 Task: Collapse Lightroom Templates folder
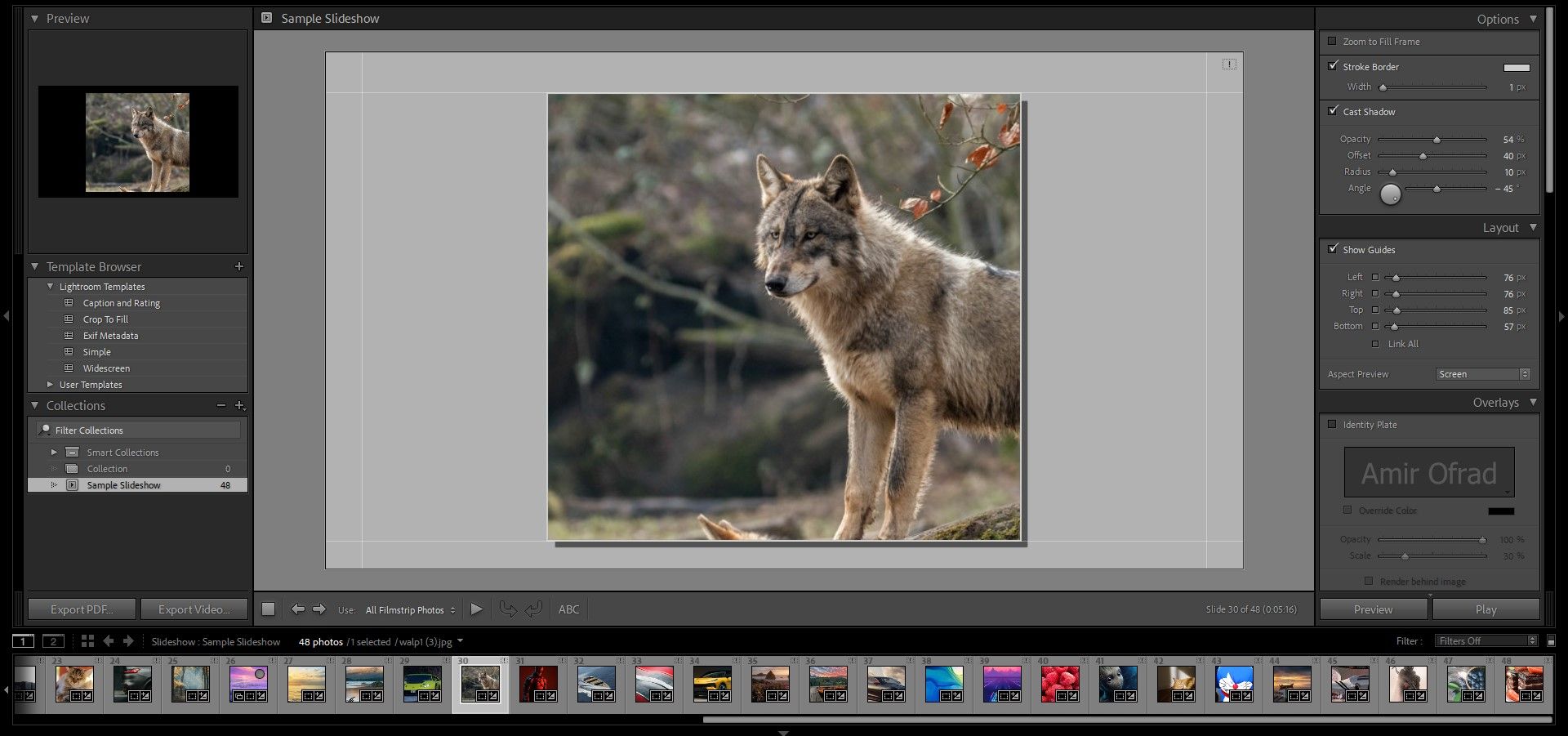pyautogui.click(x=50, y=287)
